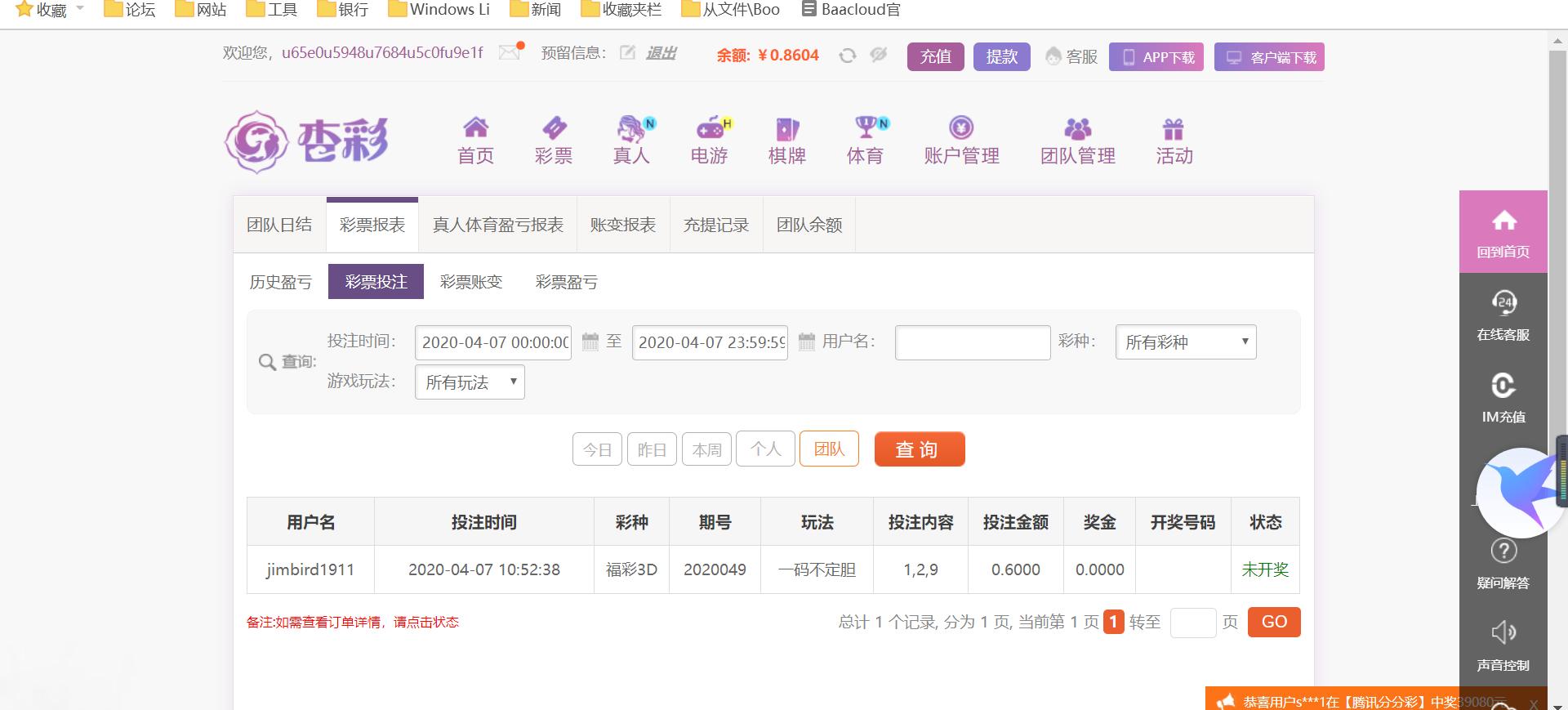Click the 杏彩 site logo
Viewport: 1568px width, 710px height.
[x=306, y=142]
